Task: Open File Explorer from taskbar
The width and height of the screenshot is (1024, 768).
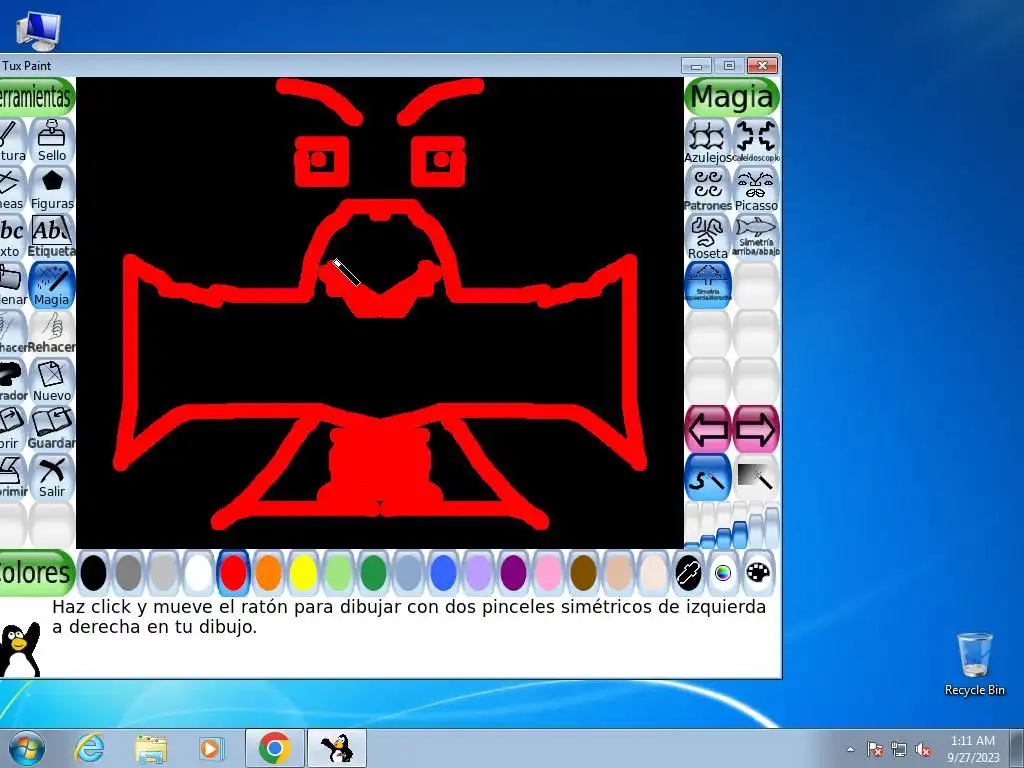Action: (151, 748)
